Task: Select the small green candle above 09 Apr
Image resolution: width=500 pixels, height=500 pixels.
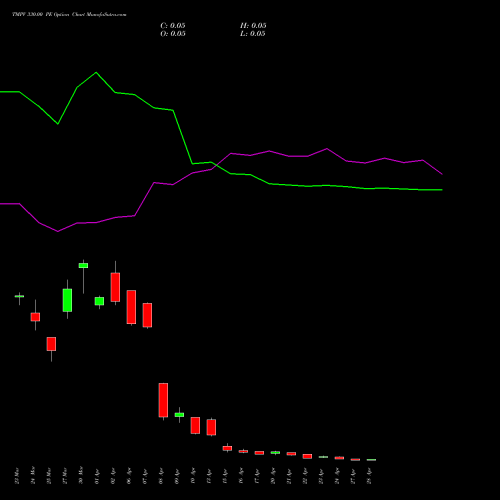Action: [179, 415]
